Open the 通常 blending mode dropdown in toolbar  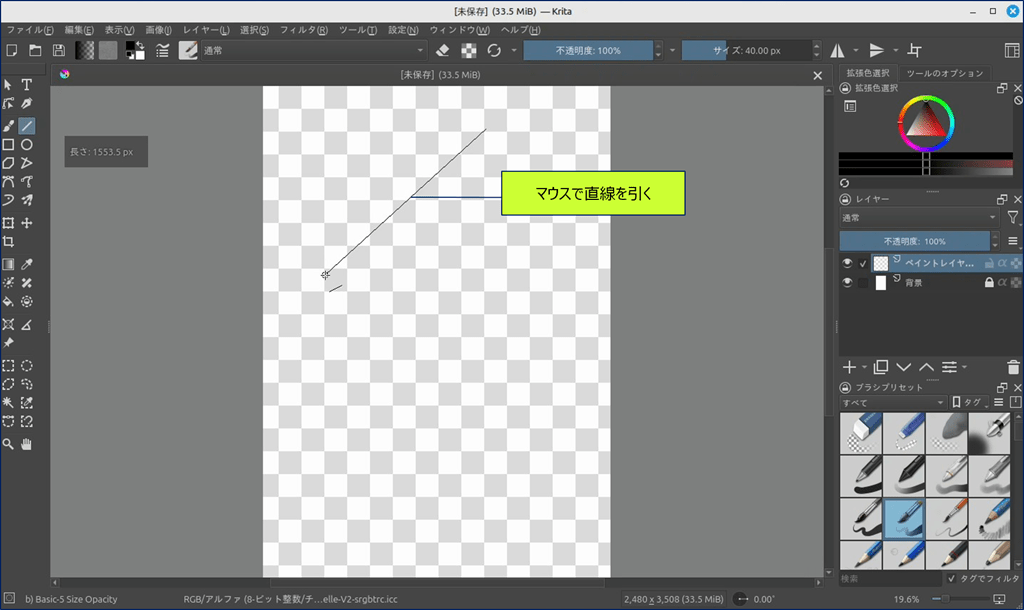(315, 50)
